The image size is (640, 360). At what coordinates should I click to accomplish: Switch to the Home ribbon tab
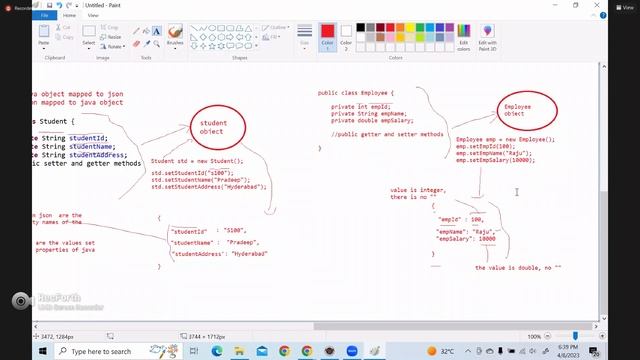click(x=69, y=16)
